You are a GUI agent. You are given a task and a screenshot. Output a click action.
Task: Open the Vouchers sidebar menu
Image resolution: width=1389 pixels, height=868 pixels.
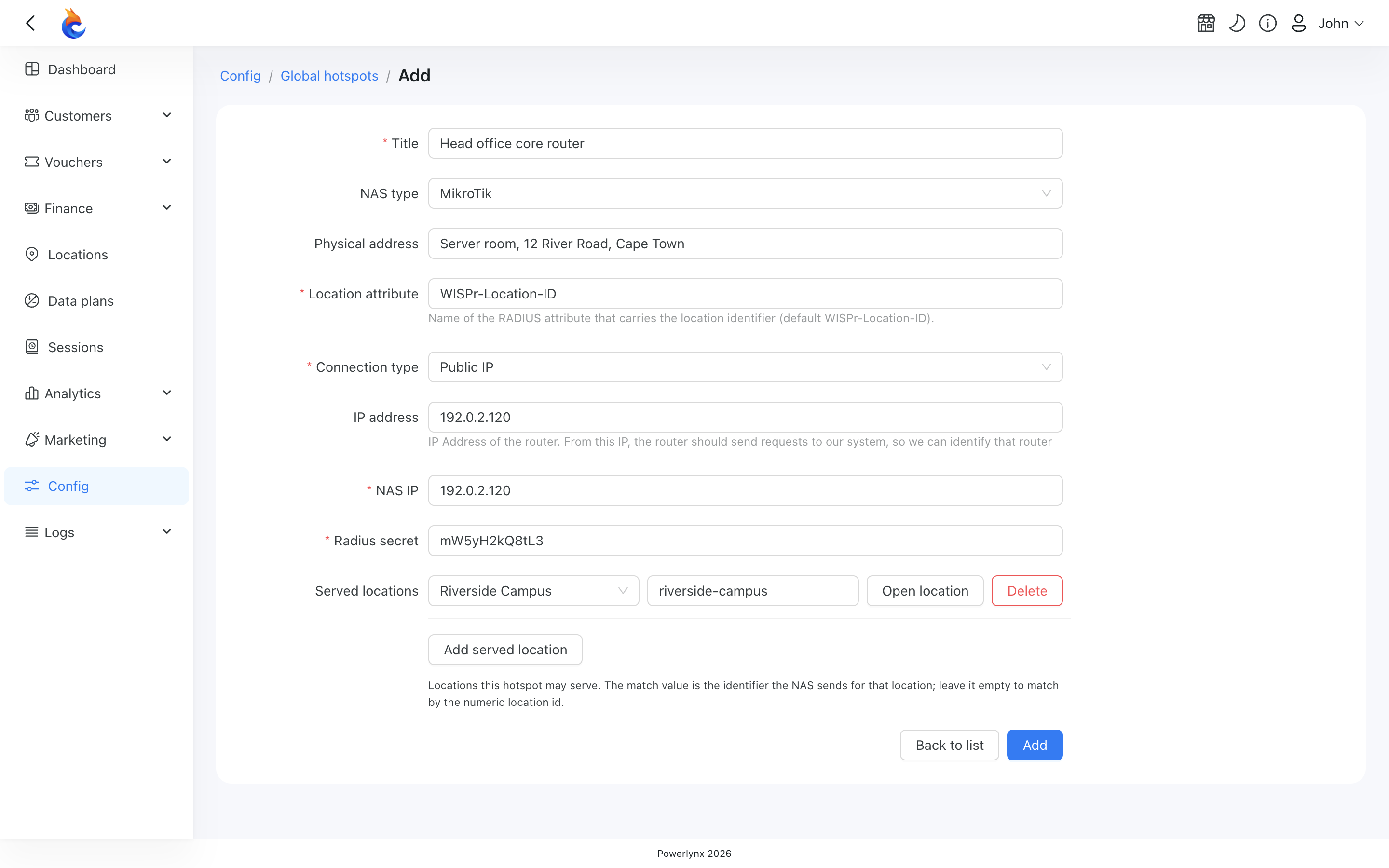click(x=96, y=162)
